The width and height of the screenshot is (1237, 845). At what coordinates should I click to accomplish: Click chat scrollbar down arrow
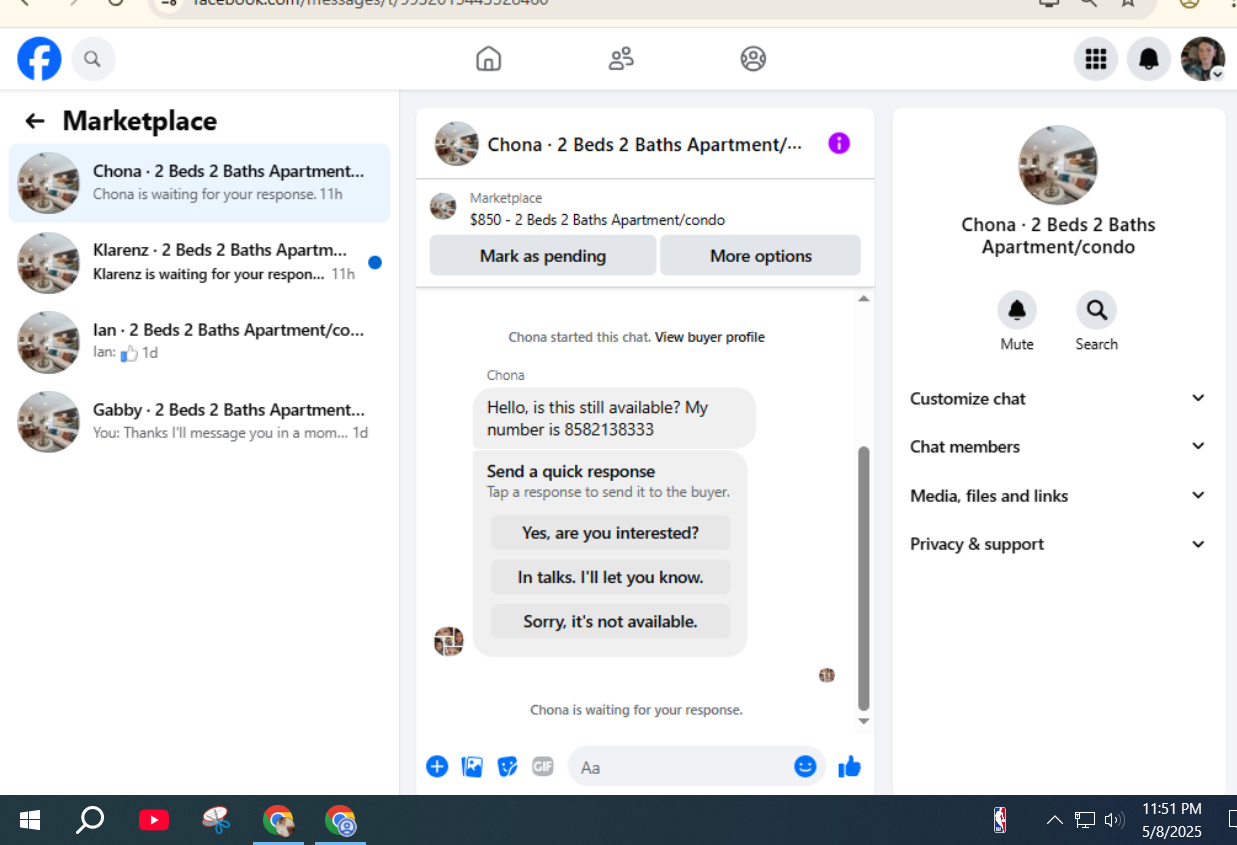pyautogui.click(x=864, y=721)
